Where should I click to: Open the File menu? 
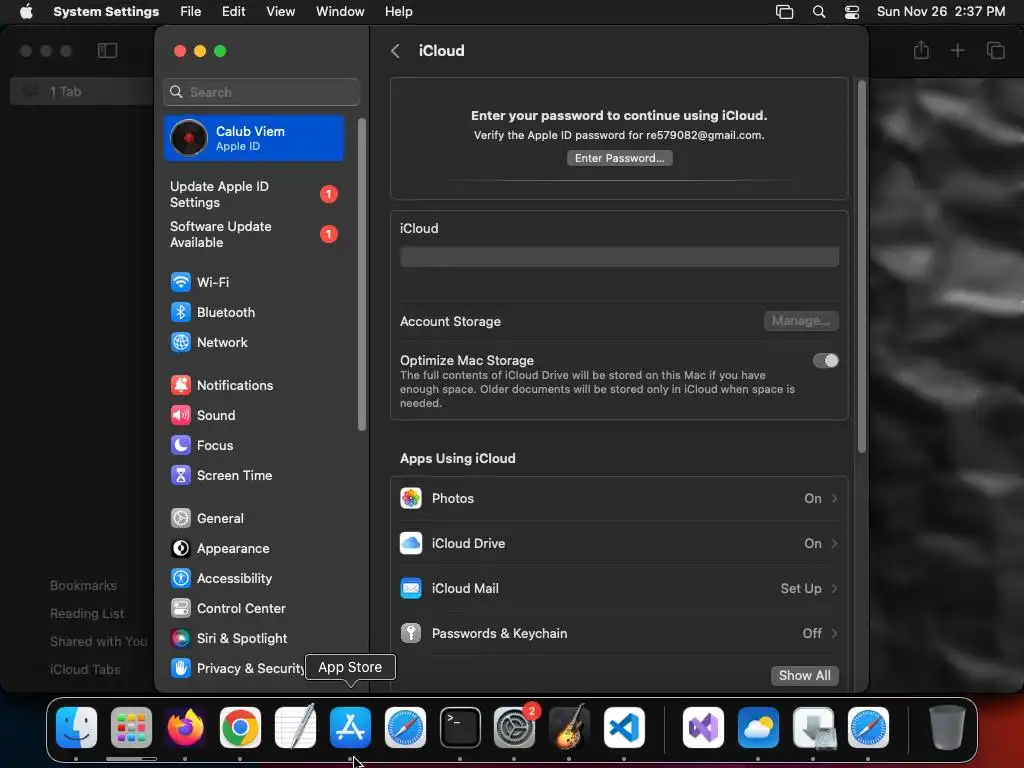coord(191,12)
